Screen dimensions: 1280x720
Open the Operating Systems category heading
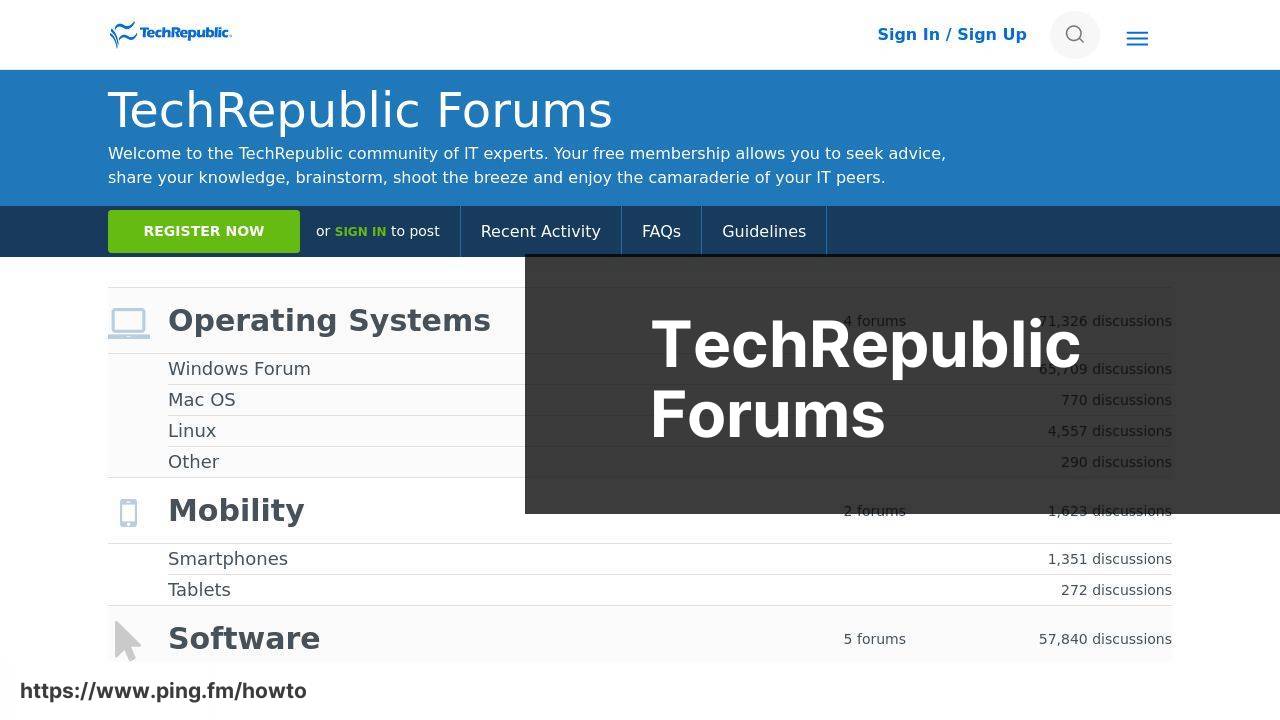click(329, 320)
